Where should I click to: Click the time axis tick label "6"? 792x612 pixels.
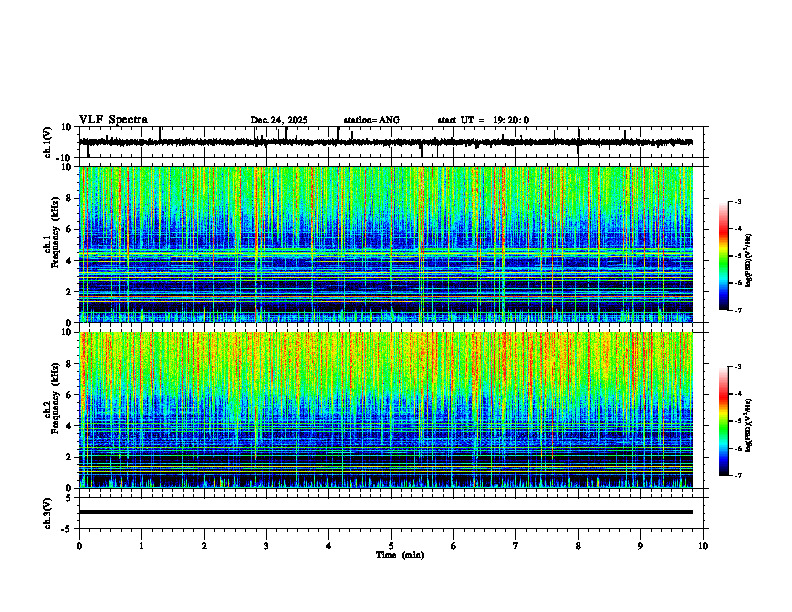454,546
